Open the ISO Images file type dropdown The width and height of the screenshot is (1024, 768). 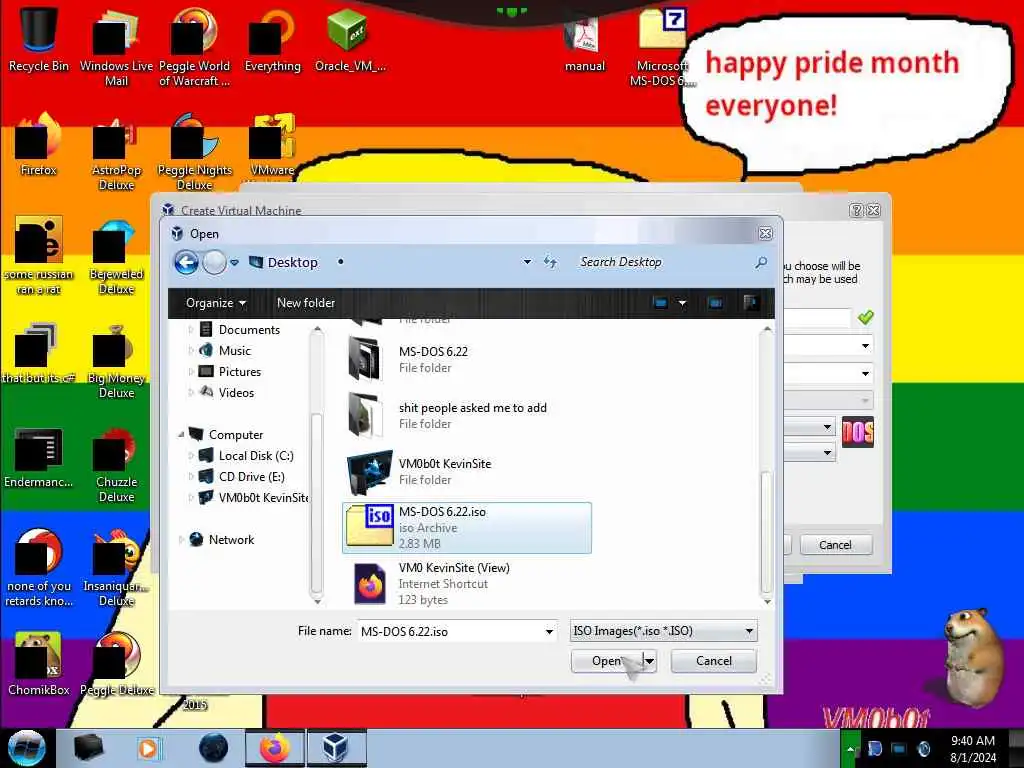664,631
